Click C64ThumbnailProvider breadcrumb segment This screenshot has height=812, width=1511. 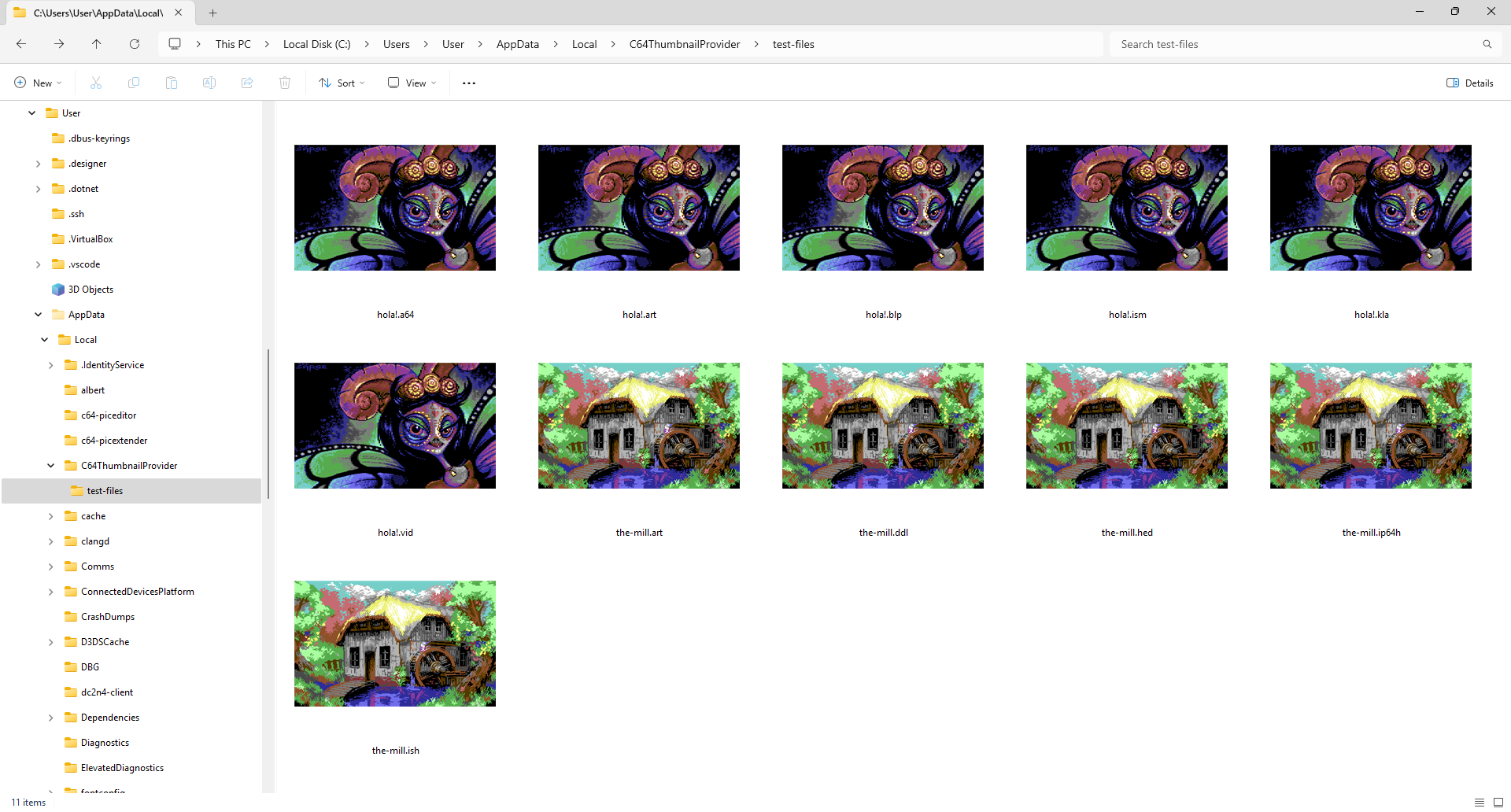(684, 44)
